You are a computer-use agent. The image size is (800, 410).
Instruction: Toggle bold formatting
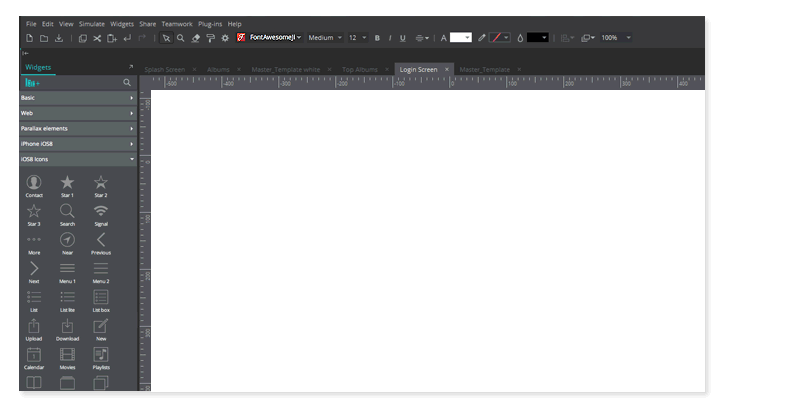(x=377, y=38)
